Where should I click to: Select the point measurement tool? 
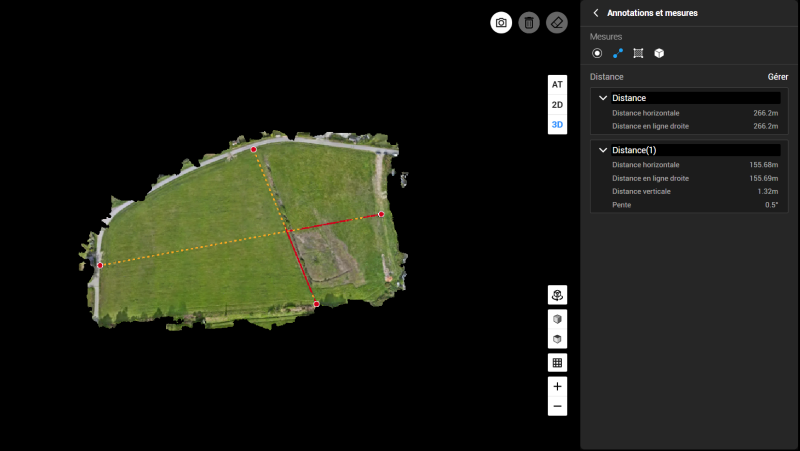click(597, 53)
